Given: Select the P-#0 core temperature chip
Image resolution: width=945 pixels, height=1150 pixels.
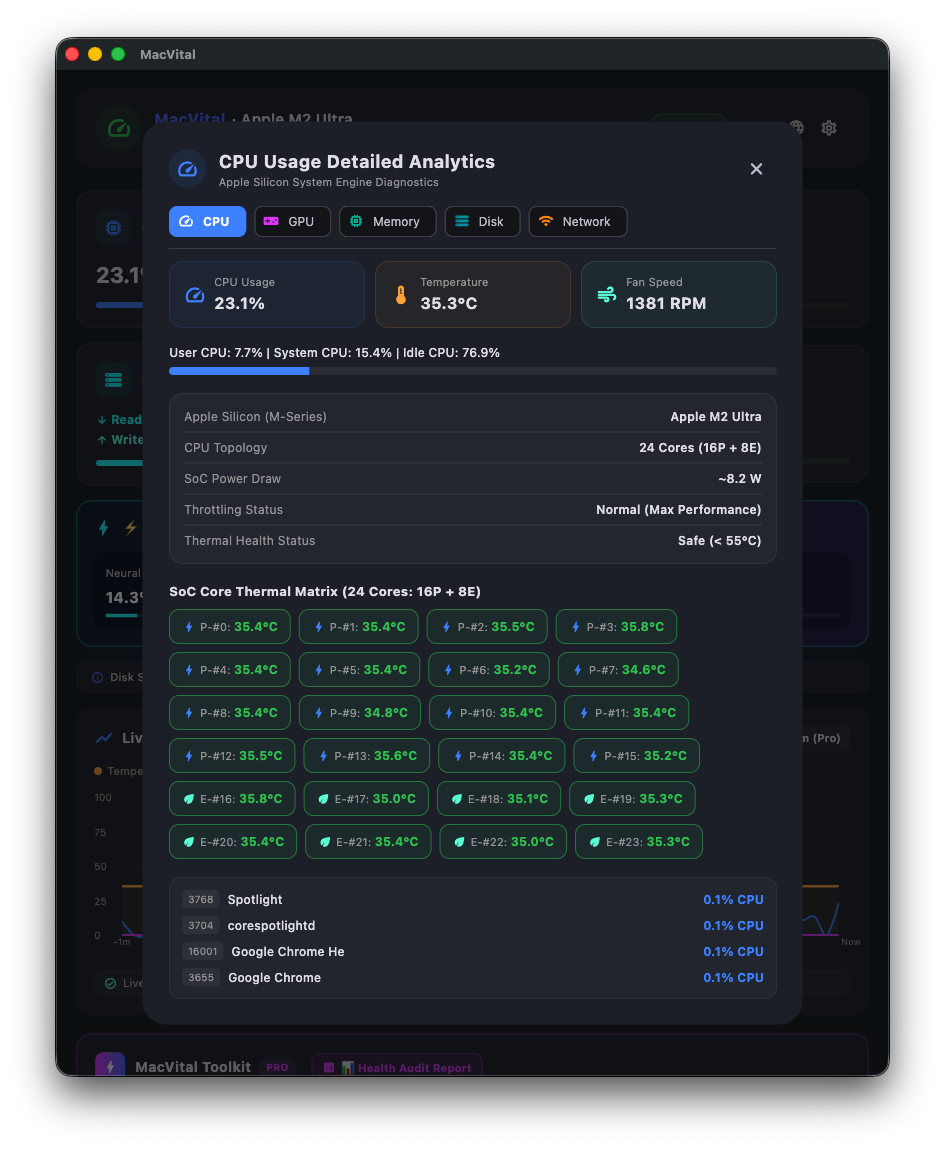Looking at the screenshot, I should [x=230, y=627].
